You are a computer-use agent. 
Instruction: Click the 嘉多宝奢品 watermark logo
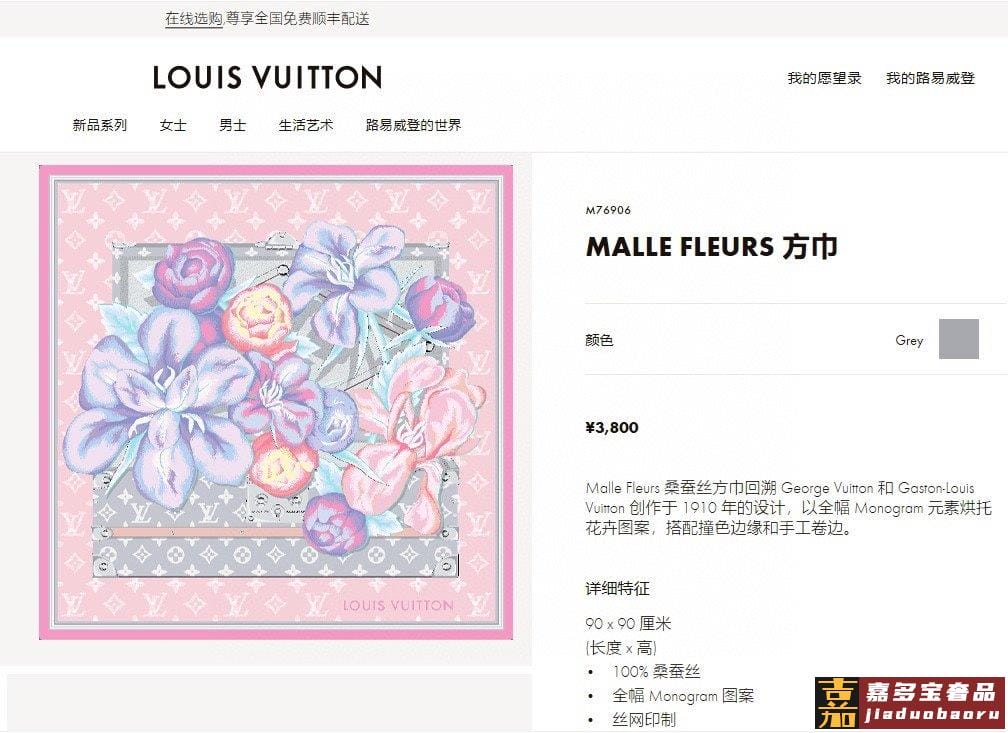coord(910,703)
